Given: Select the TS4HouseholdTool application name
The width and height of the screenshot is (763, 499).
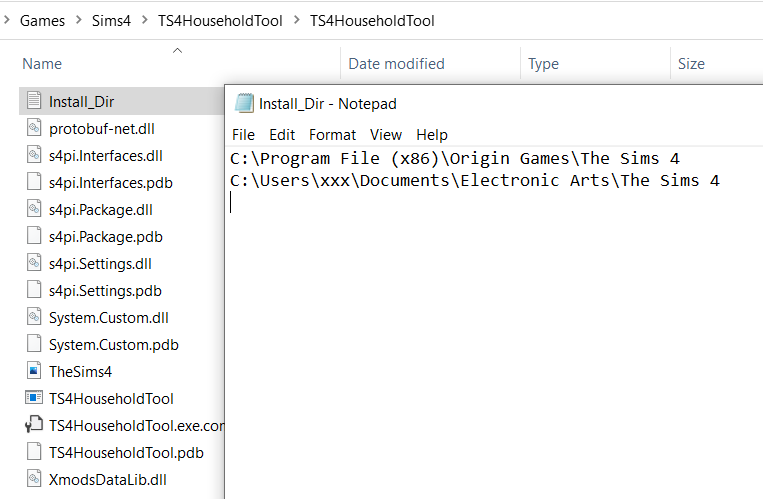Looking at the screenshot, I should 111,399.
